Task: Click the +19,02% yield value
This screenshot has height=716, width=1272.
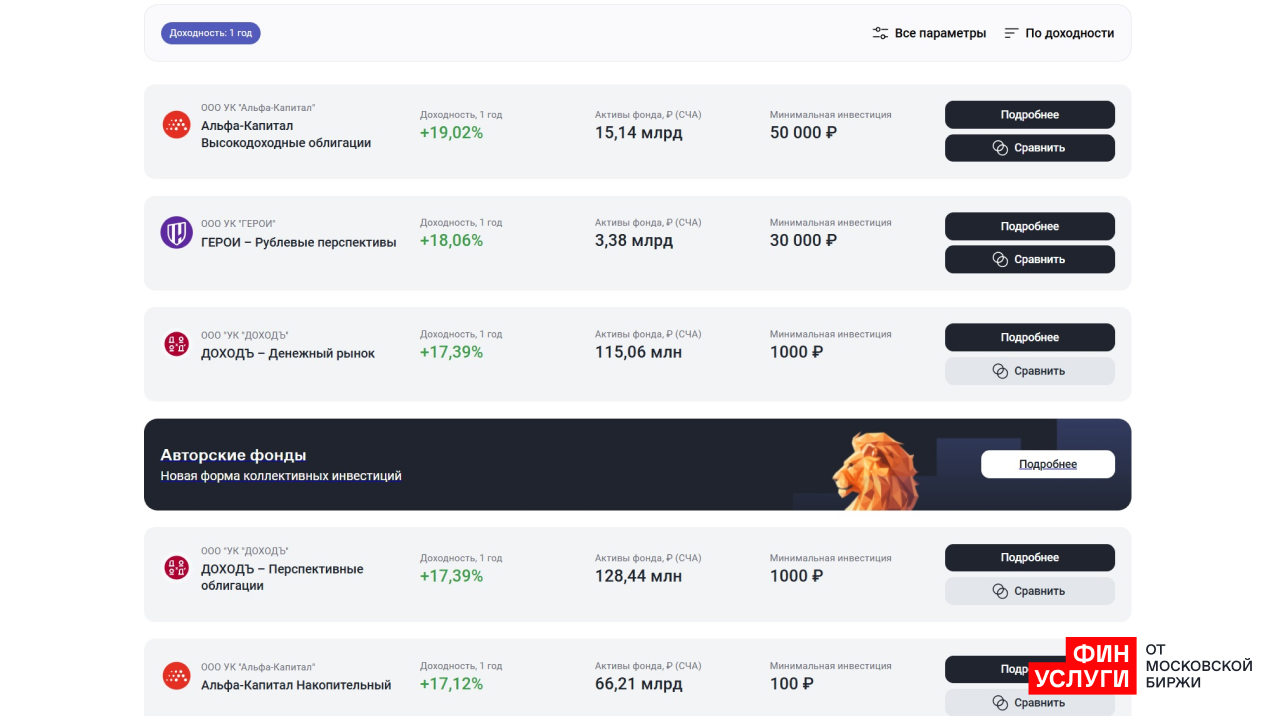Action: coord(451,133)
